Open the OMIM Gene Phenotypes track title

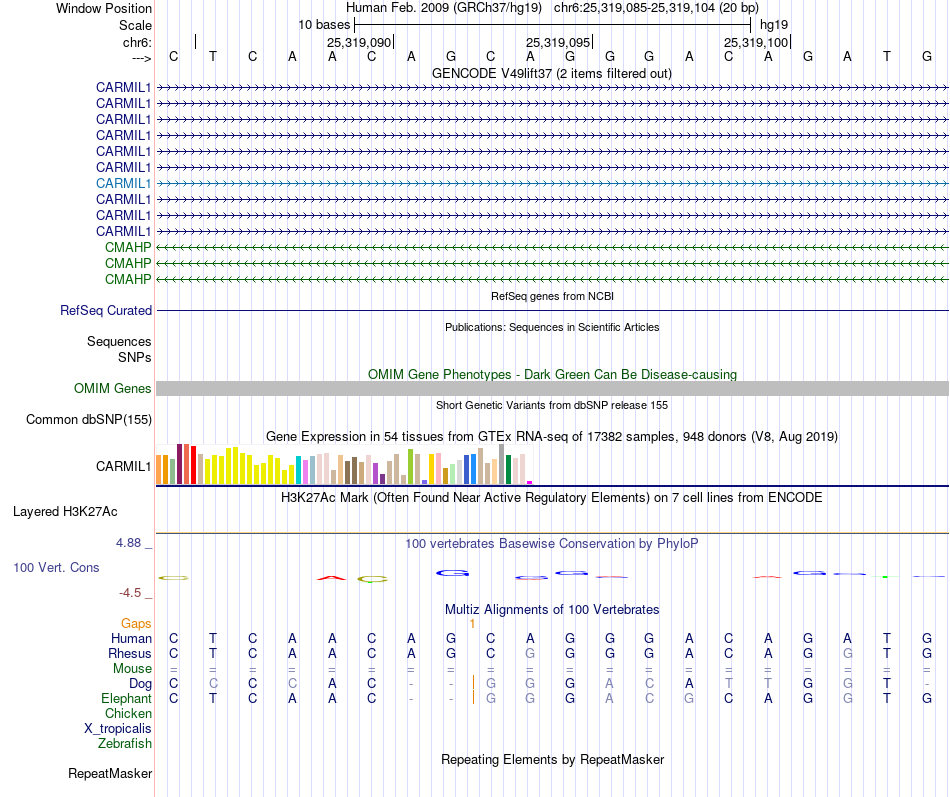tap(552, 375)
